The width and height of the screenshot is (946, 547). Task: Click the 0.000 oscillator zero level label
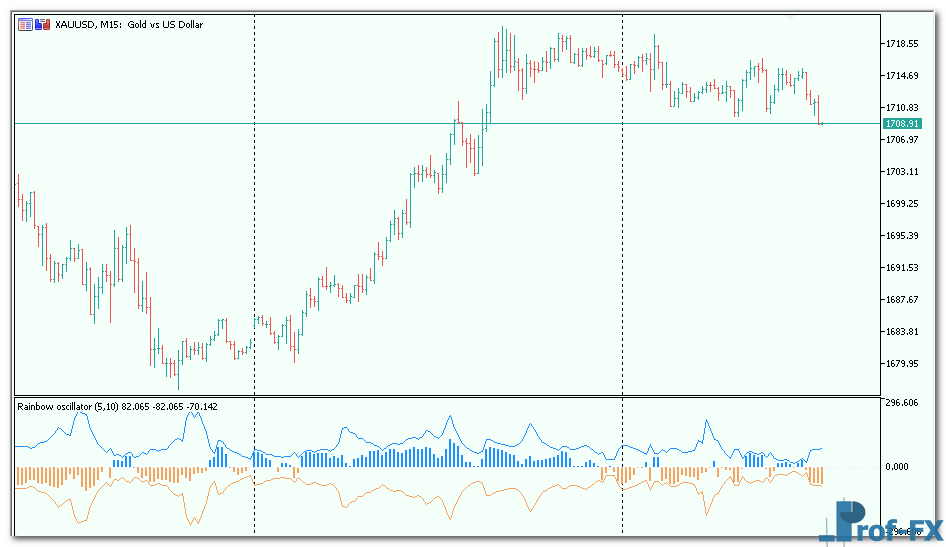[x=896, y=467]
